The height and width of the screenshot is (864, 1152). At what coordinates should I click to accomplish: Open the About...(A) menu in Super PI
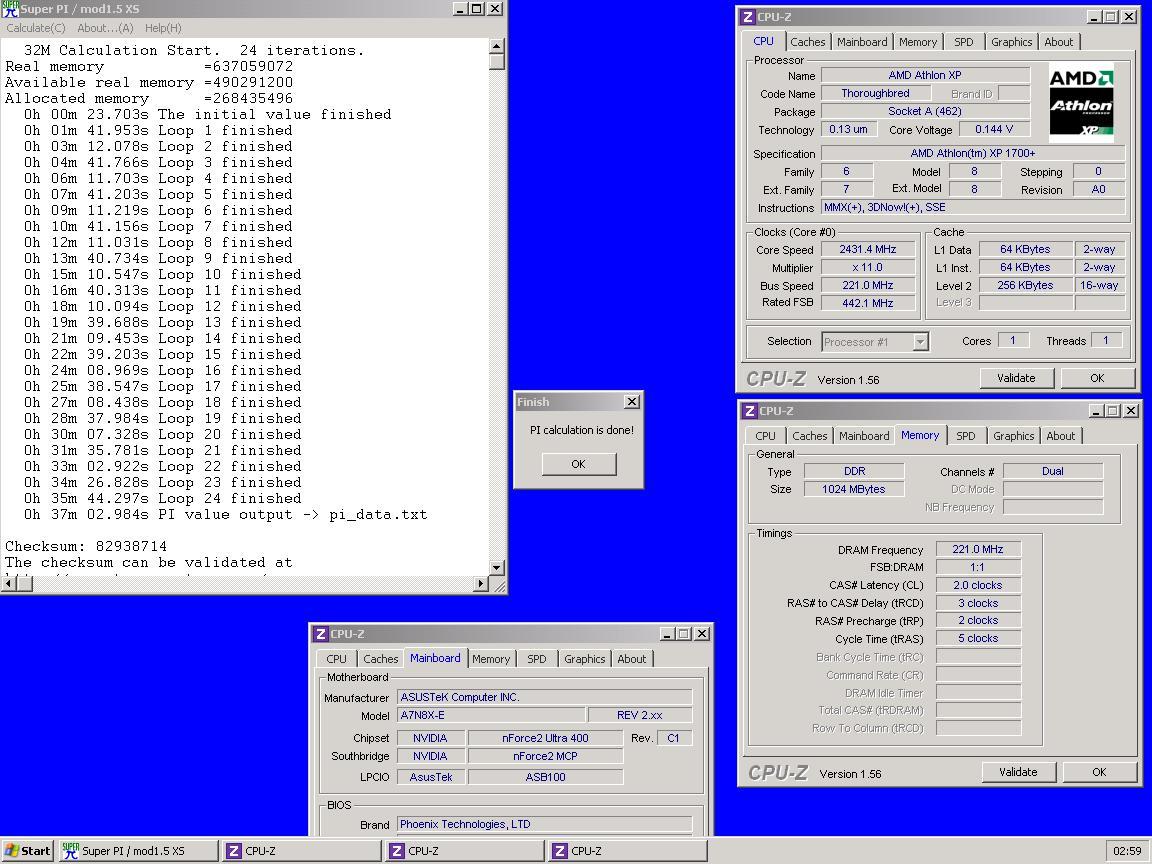pyautogui.click(x=105, y=28)
